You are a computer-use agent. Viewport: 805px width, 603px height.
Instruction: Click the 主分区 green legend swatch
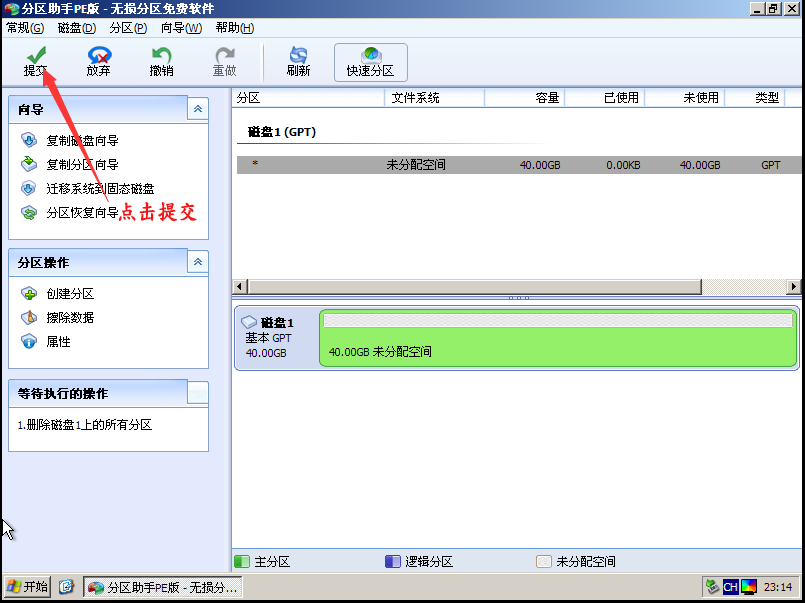(241, 561)
